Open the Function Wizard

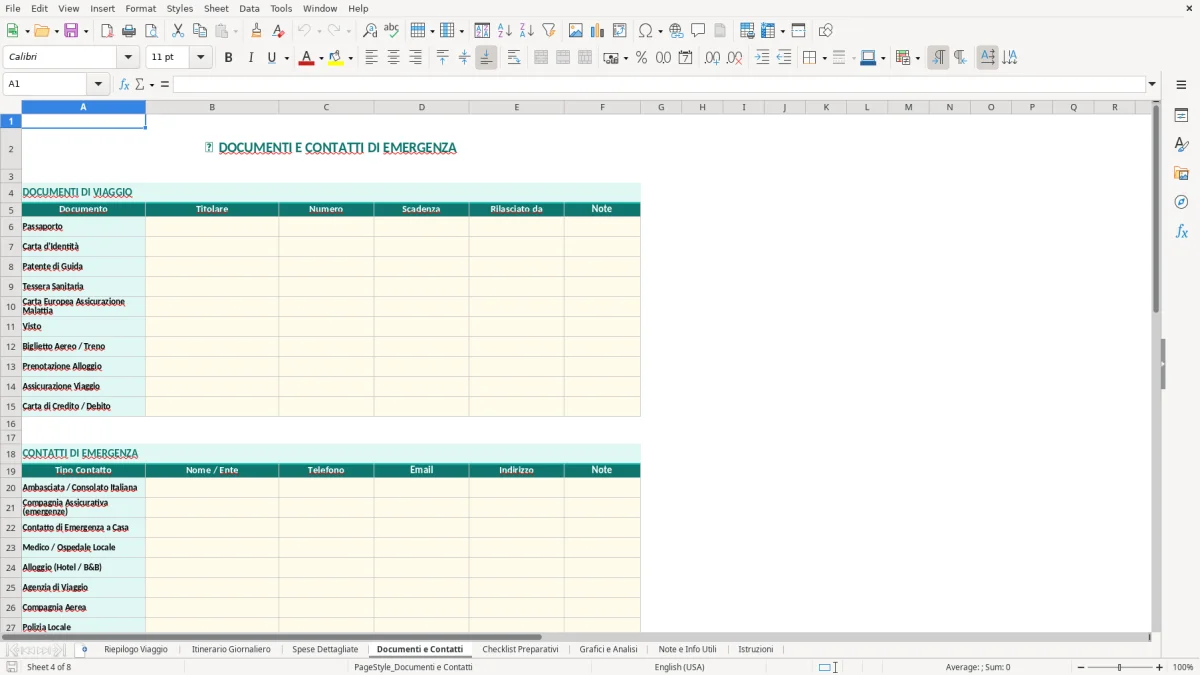[124, 84]
